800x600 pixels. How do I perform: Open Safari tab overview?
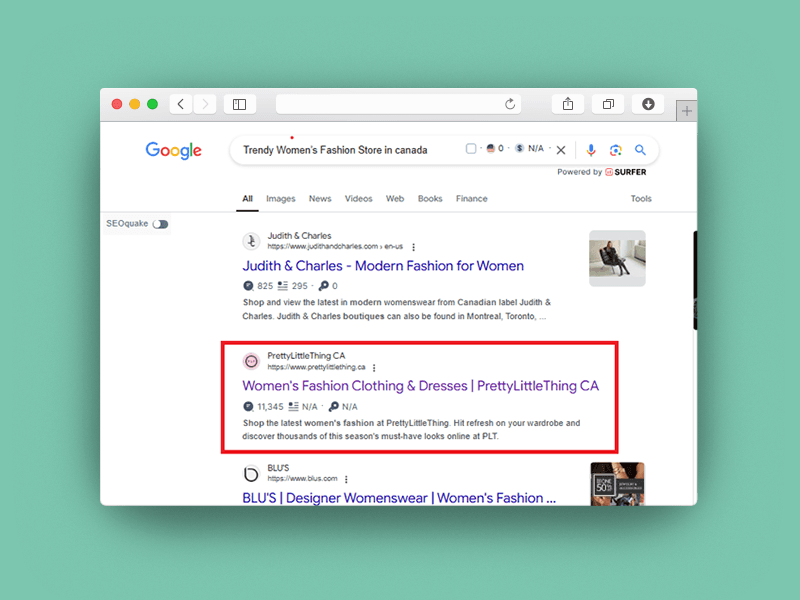click(x=607, y=104)
